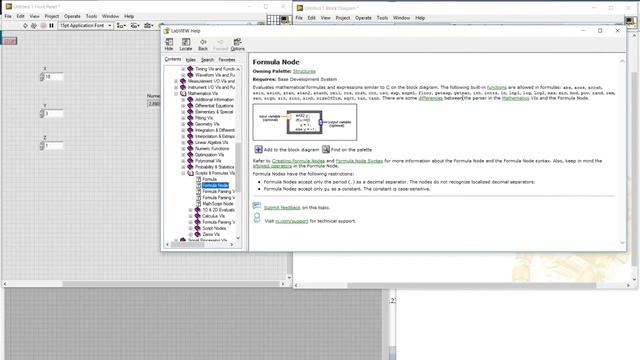Click the Find on the palette icon
Screen dimensions: 640x360
pos(326,149)
